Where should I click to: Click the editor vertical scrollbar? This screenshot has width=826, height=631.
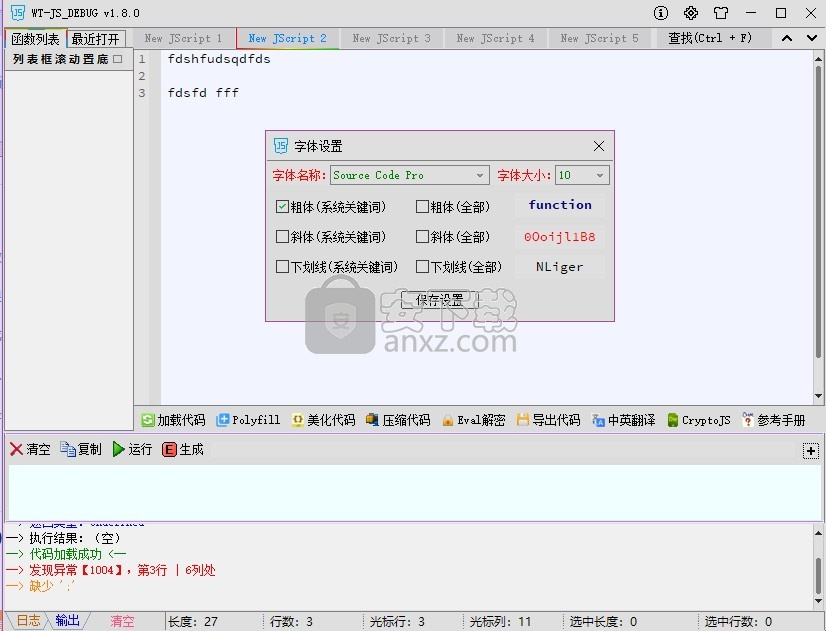818,211
